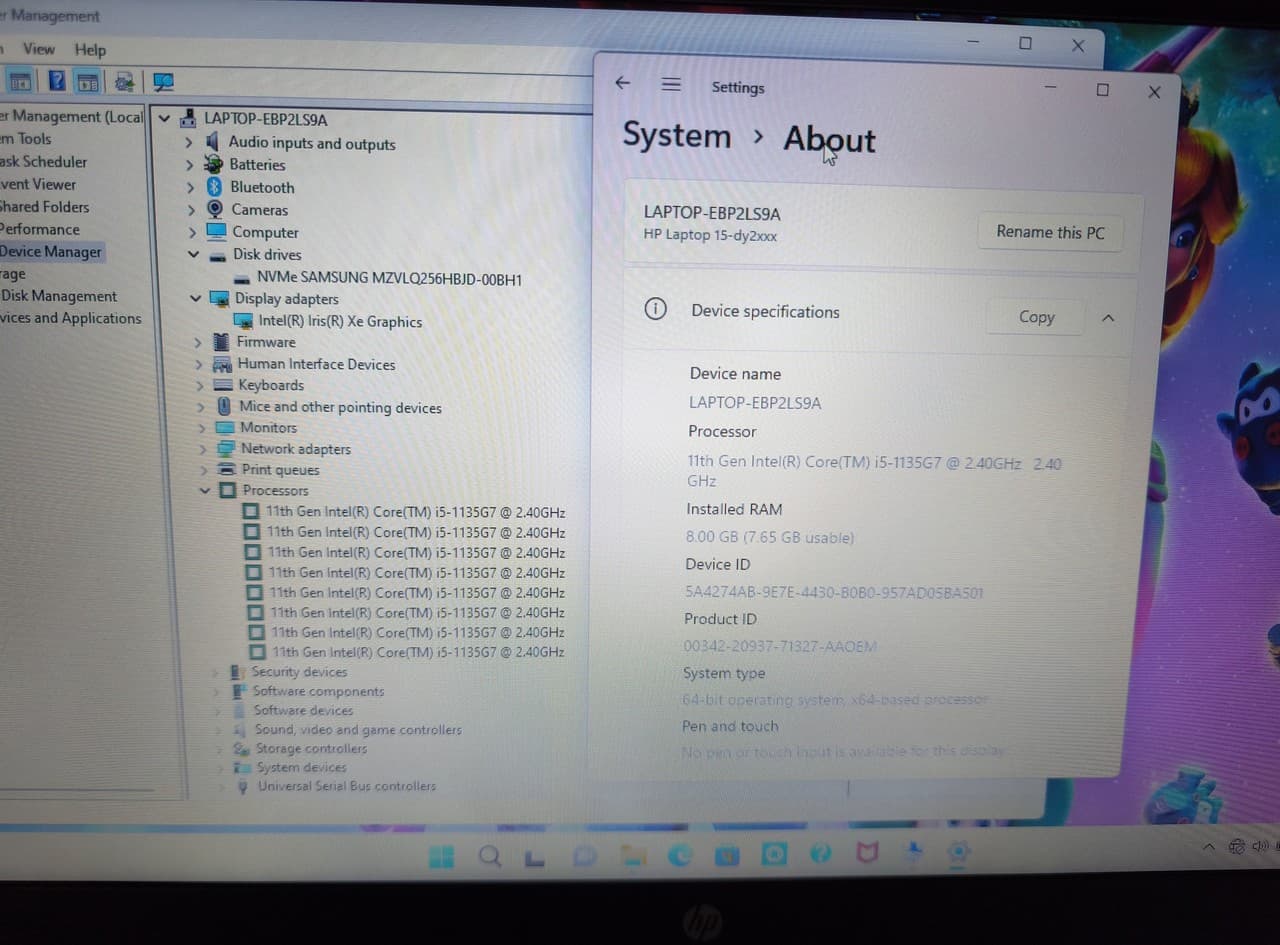Select Task Scheduler in the console tree
The image size is (1280, 945).
pos(43,161)
